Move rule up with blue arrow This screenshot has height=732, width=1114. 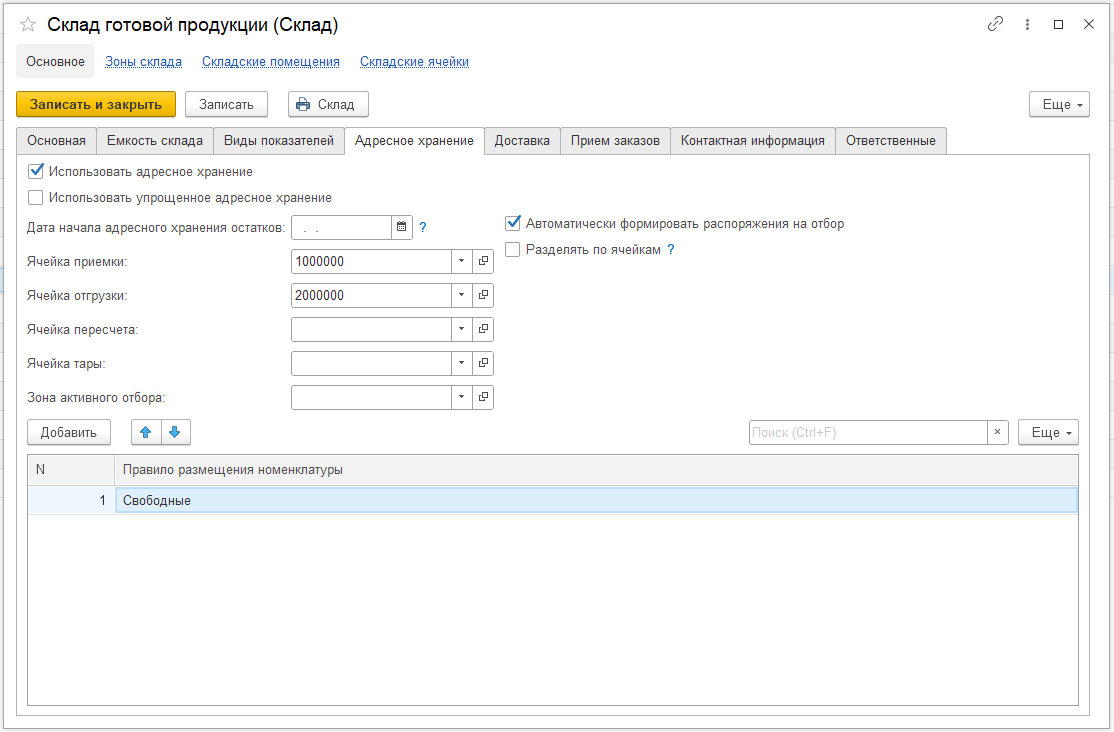(x=146, y=432)
